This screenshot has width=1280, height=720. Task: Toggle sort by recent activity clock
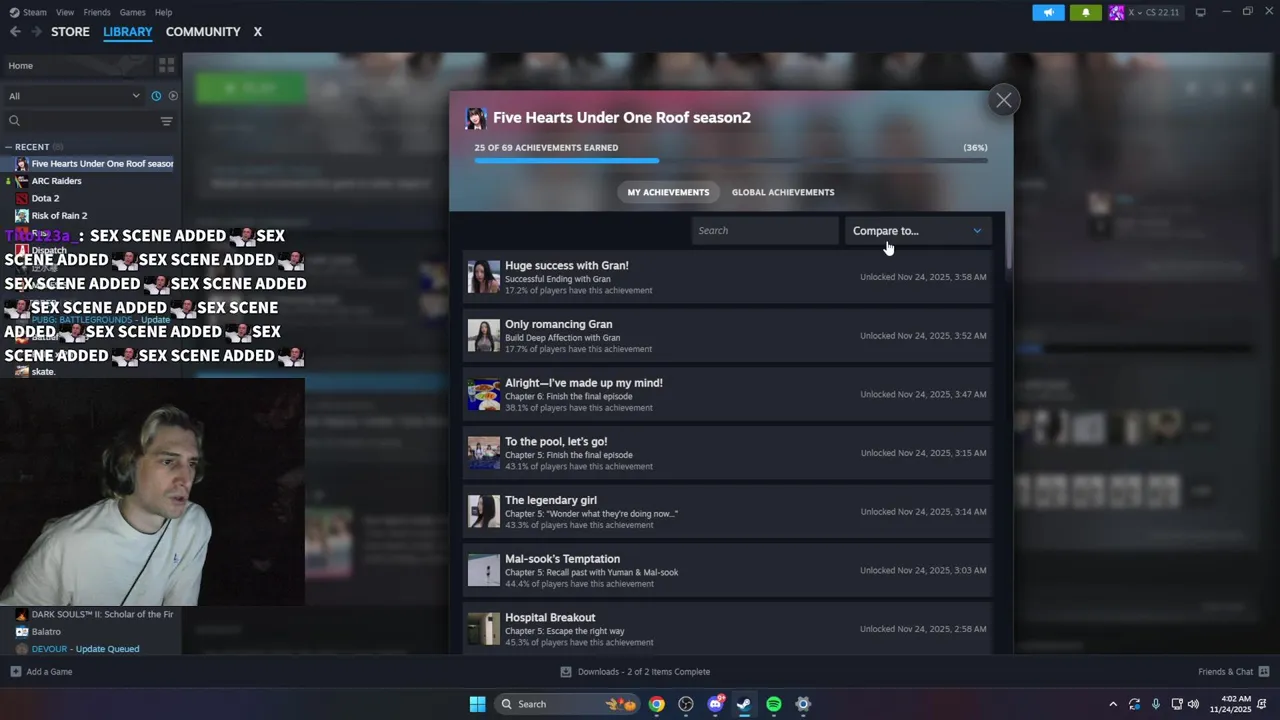point(156,96)
